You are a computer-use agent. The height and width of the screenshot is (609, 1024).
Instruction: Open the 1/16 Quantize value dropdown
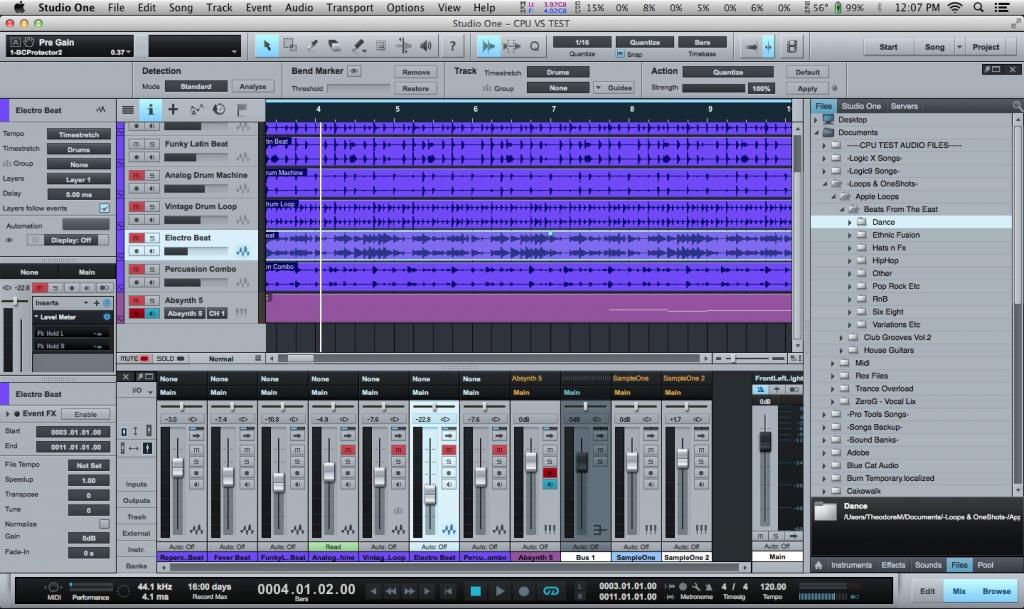tap(582, 42)
